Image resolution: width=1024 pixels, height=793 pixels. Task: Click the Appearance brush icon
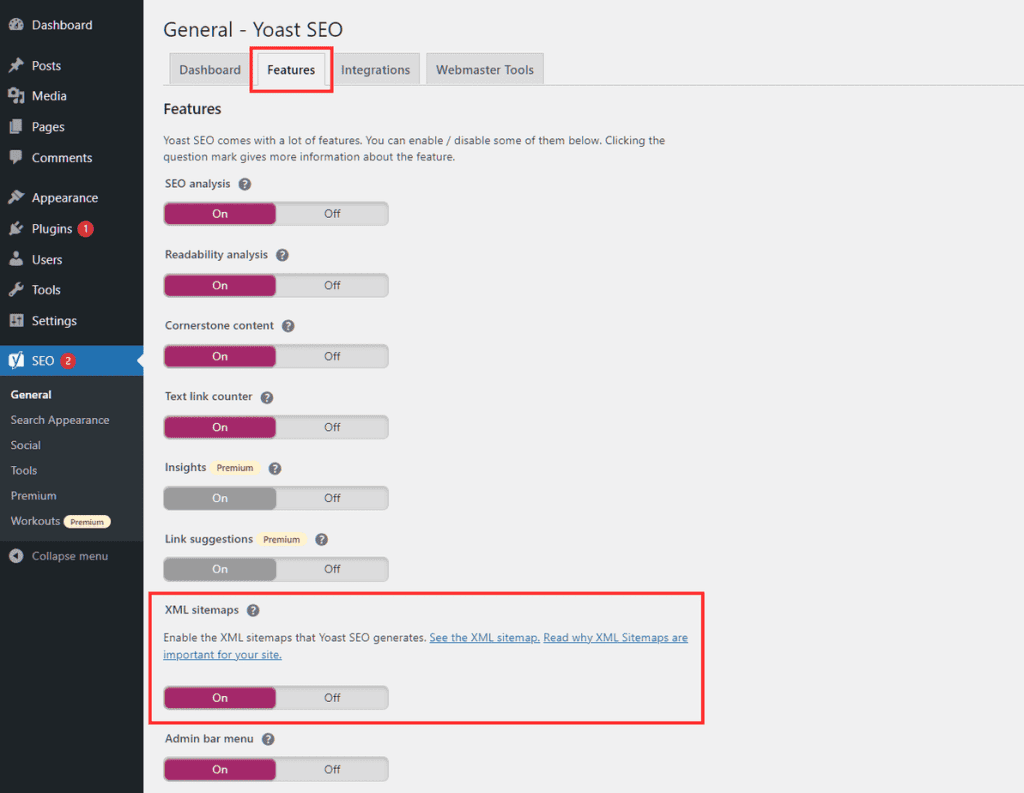pos(16,197)
